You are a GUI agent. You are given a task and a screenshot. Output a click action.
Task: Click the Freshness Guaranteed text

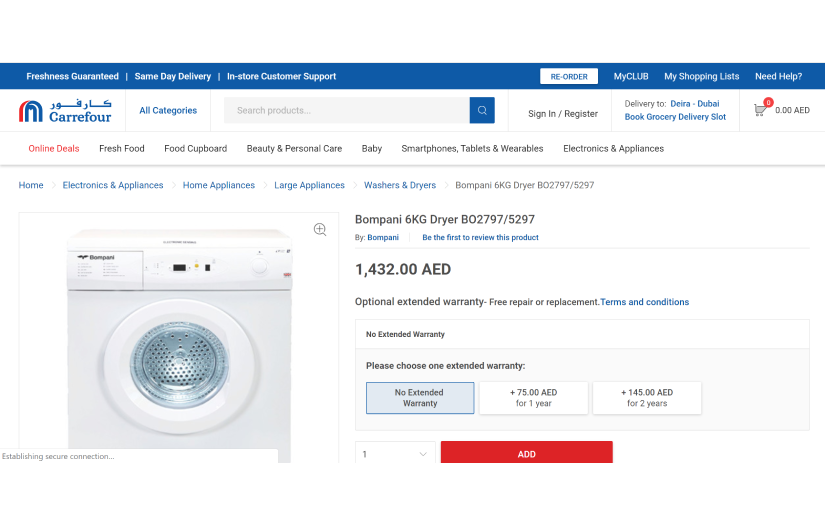point(73,76)
